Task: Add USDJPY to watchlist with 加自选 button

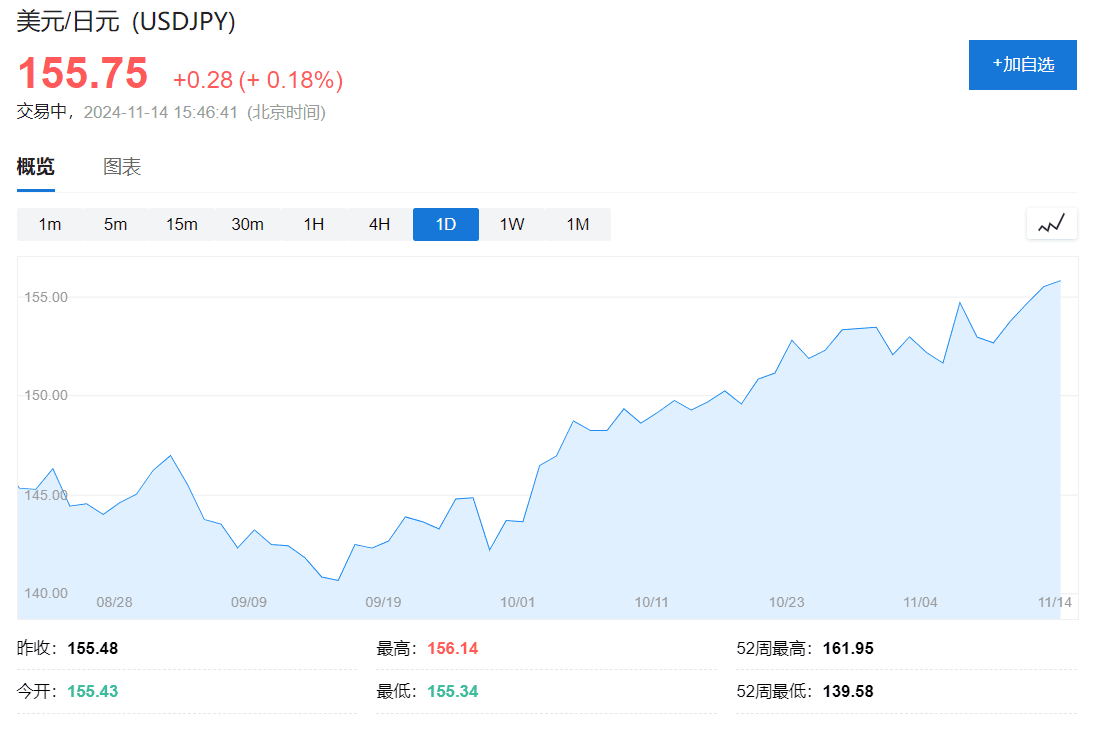Action: click(1023, 65)
